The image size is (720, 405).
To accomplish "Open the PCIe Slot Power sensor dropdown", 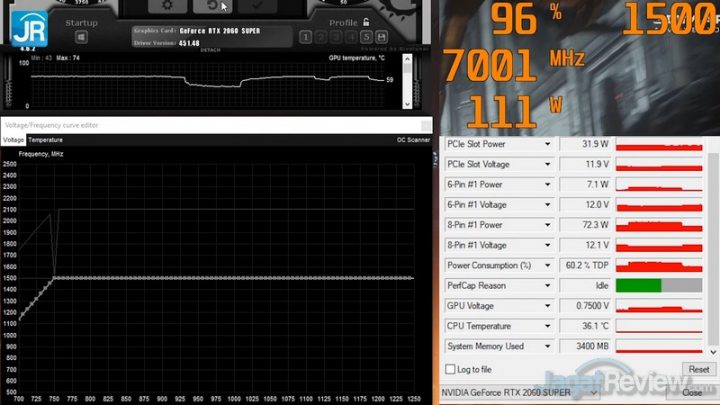I will tap(547, 144).
